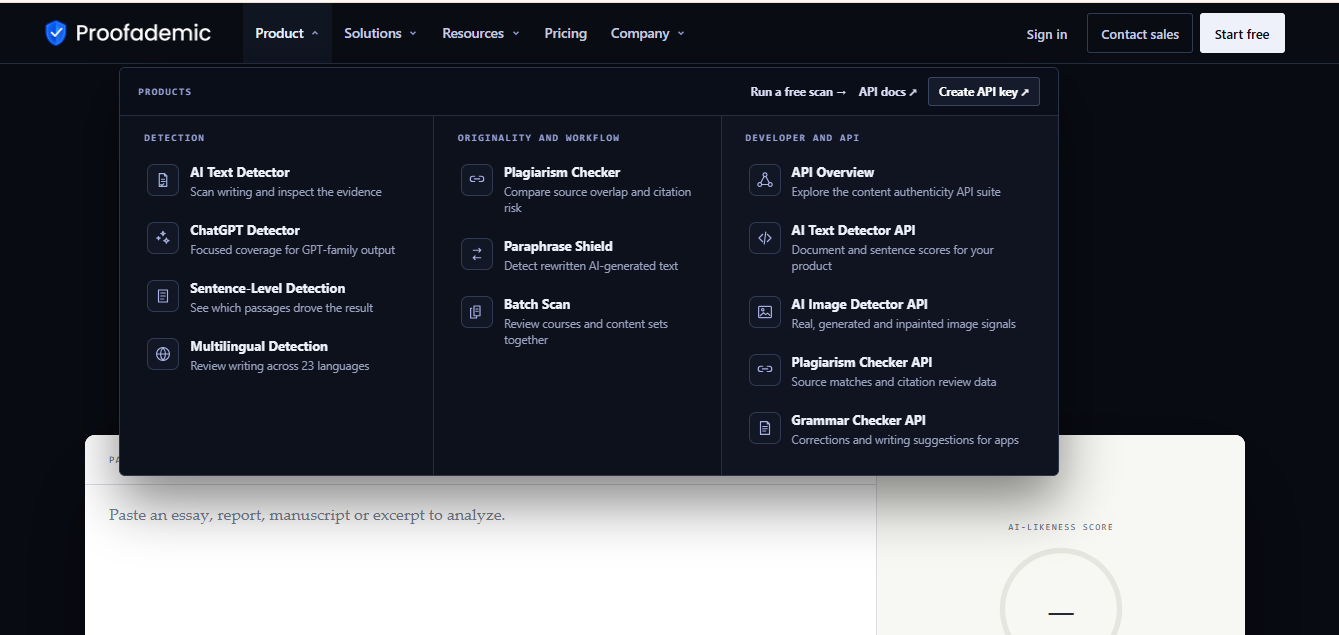Click the Proofademic shield logo icon

click(x=56, y=33)
